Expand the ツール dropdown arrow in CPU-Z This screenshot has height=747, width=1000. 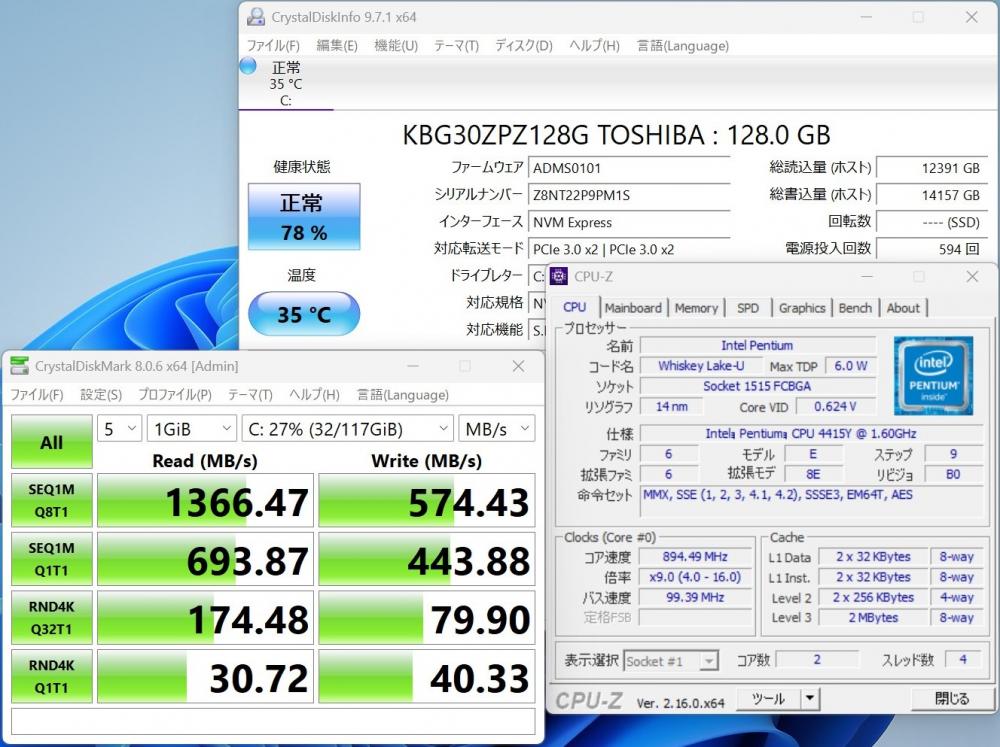(x=810, y=699)
